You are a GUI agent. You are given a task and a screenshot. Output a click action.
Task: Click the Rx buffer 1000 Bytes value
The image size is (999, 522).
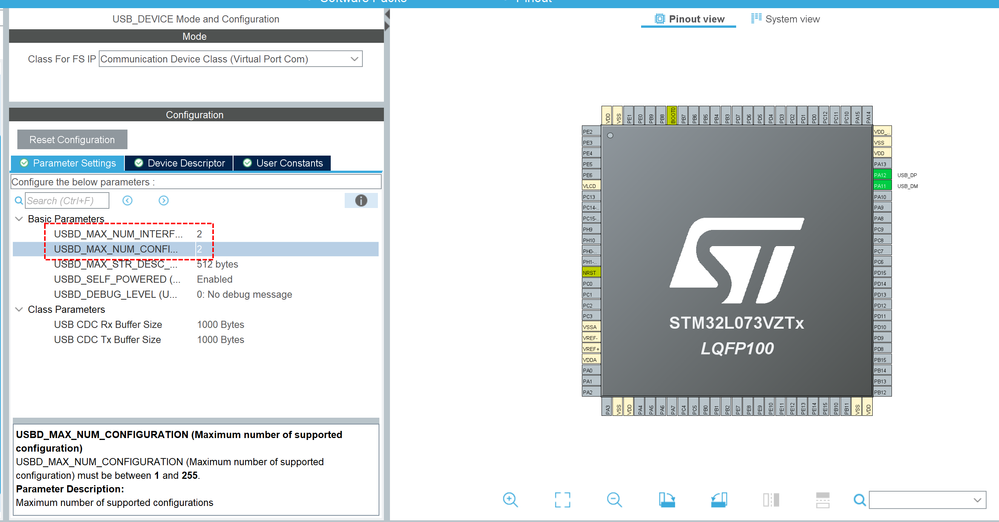tap(220, 324)
